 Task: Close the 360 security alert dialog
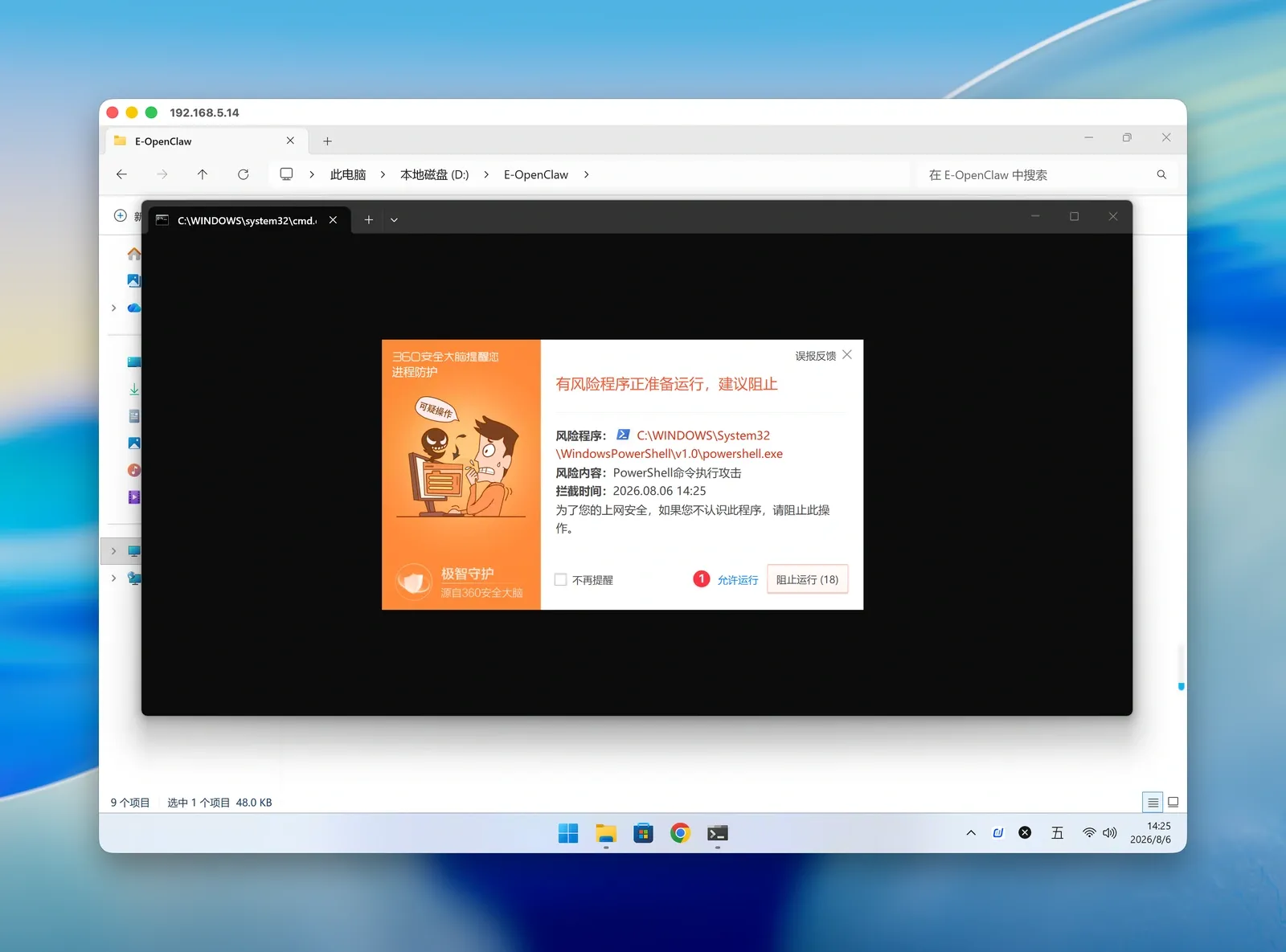point(847,354)
